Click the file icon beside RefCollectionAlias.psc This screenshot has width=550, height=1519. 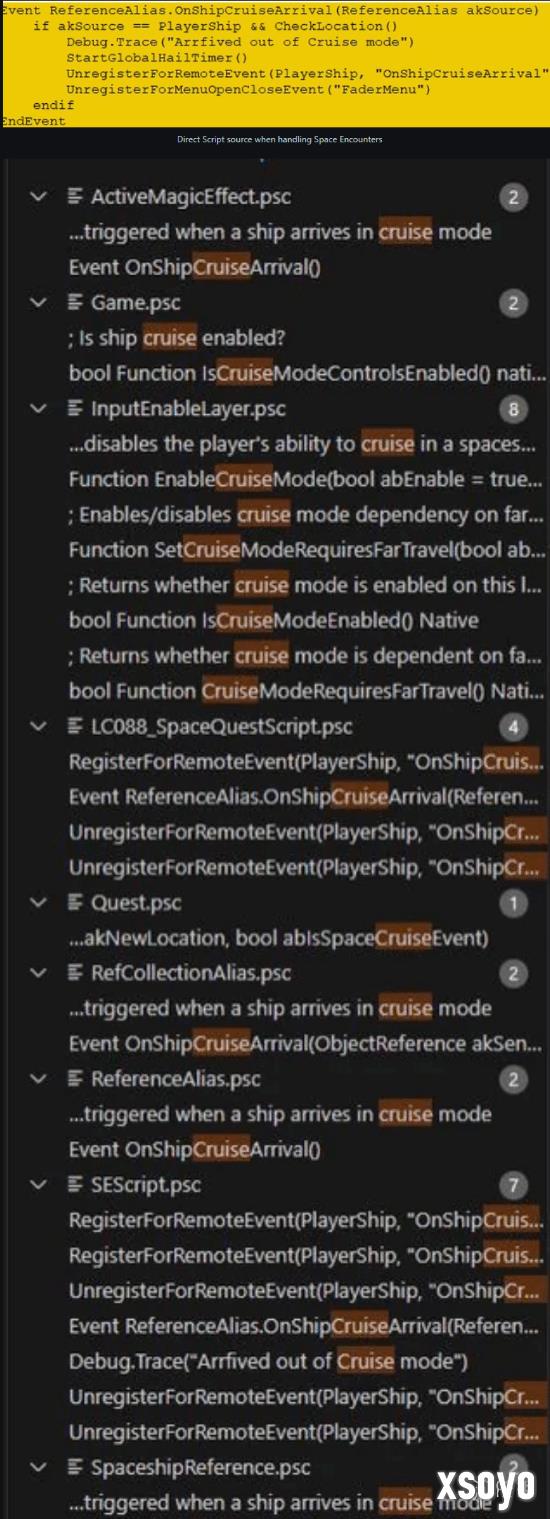pyautogui.click(x=75, y=973)
